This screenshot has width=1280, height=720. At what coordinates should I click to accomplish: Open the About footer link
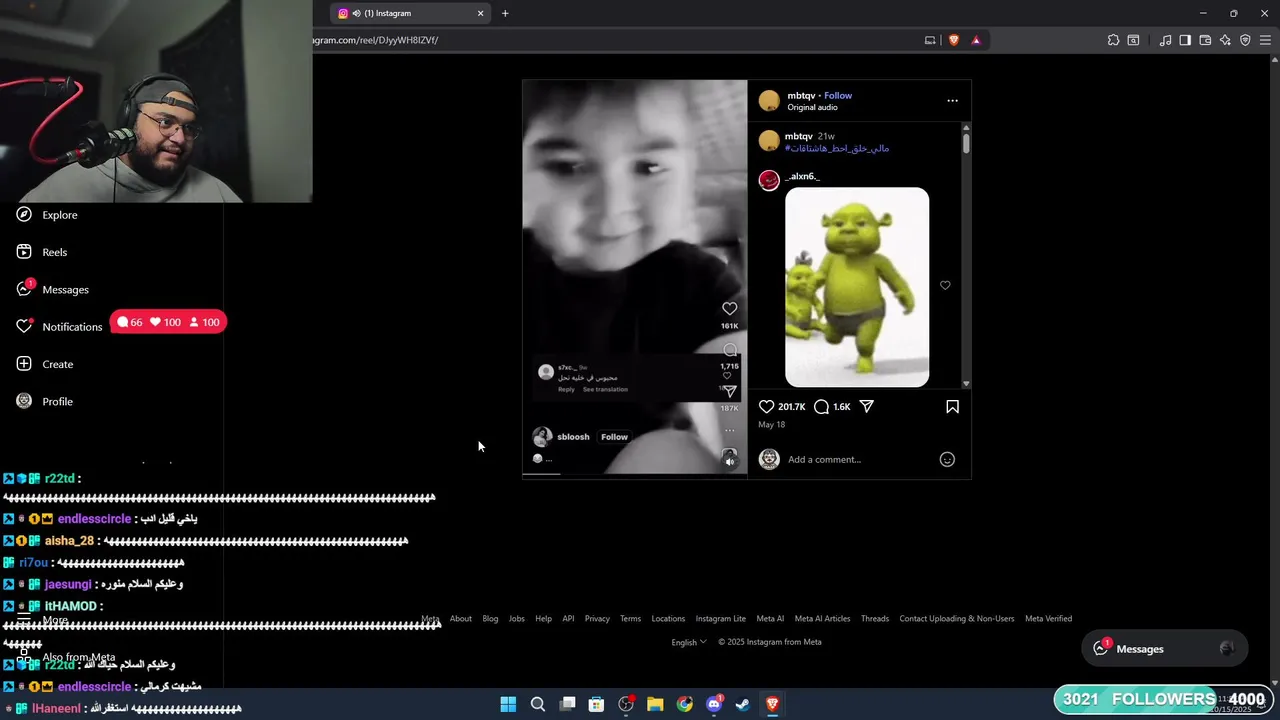tap(461, 618)
